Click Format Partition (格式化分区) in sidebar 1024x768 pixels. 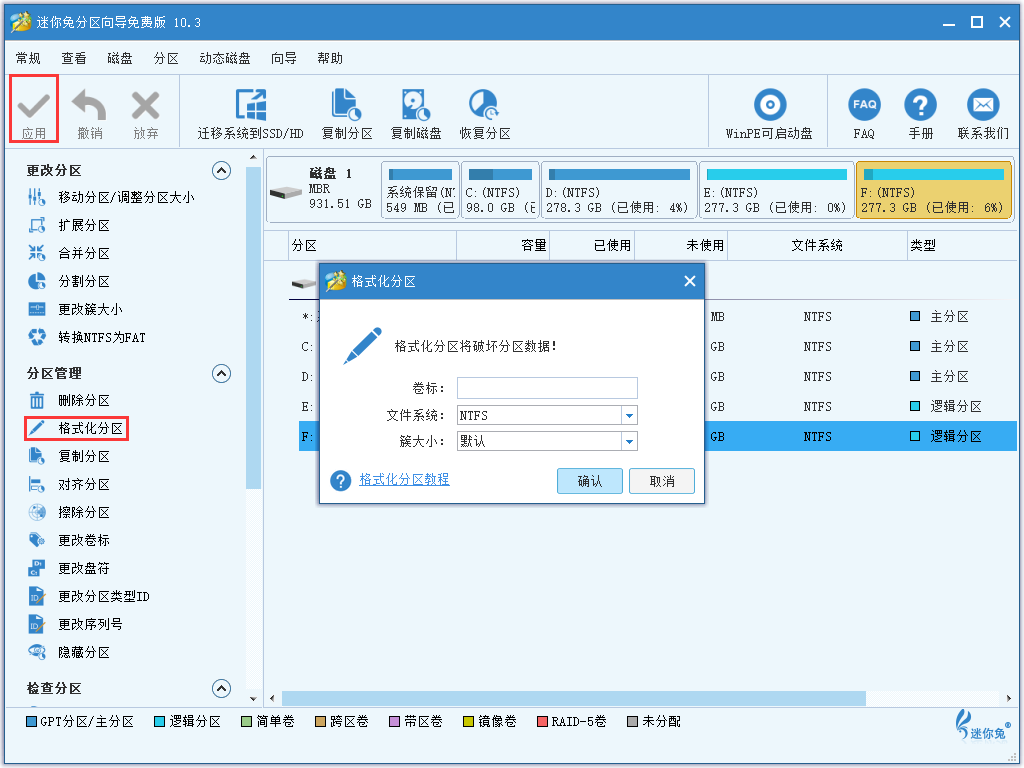tap(76, 428)
